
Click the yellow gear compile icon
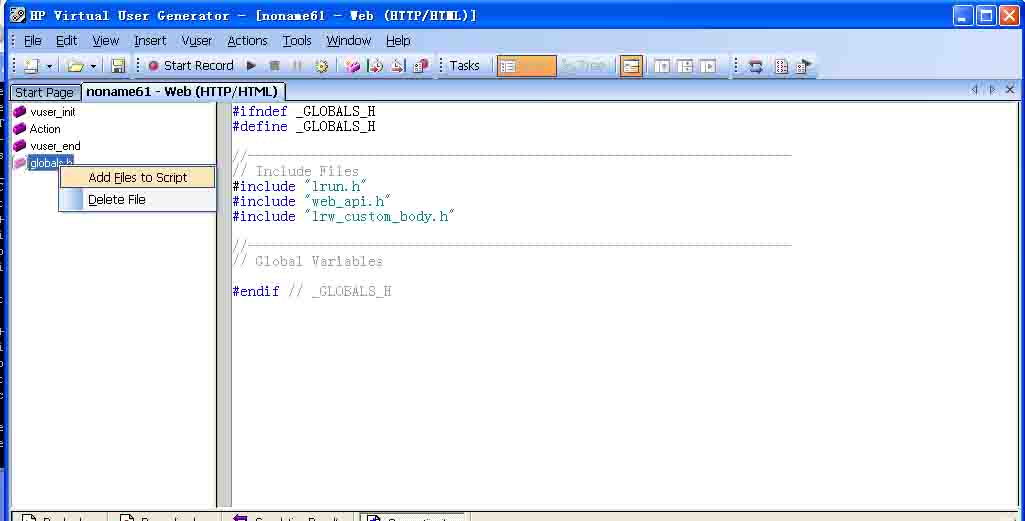(x=321, y=65)
